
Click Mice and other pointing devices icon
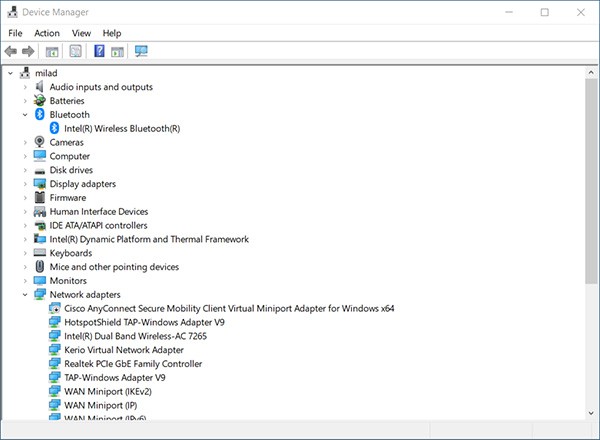click(39, 266)
